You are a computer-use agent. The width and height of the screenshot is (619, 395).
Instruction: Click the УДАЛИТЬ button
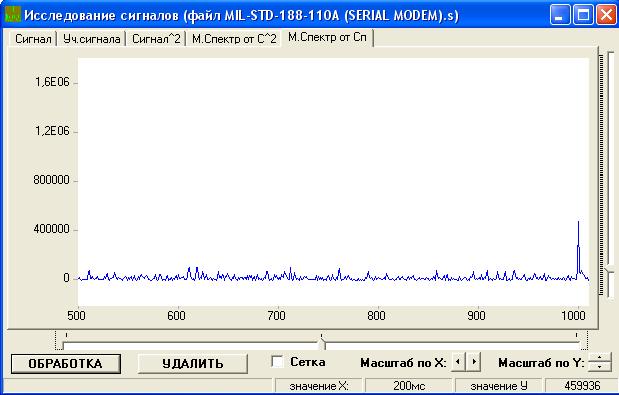(193, 363)
